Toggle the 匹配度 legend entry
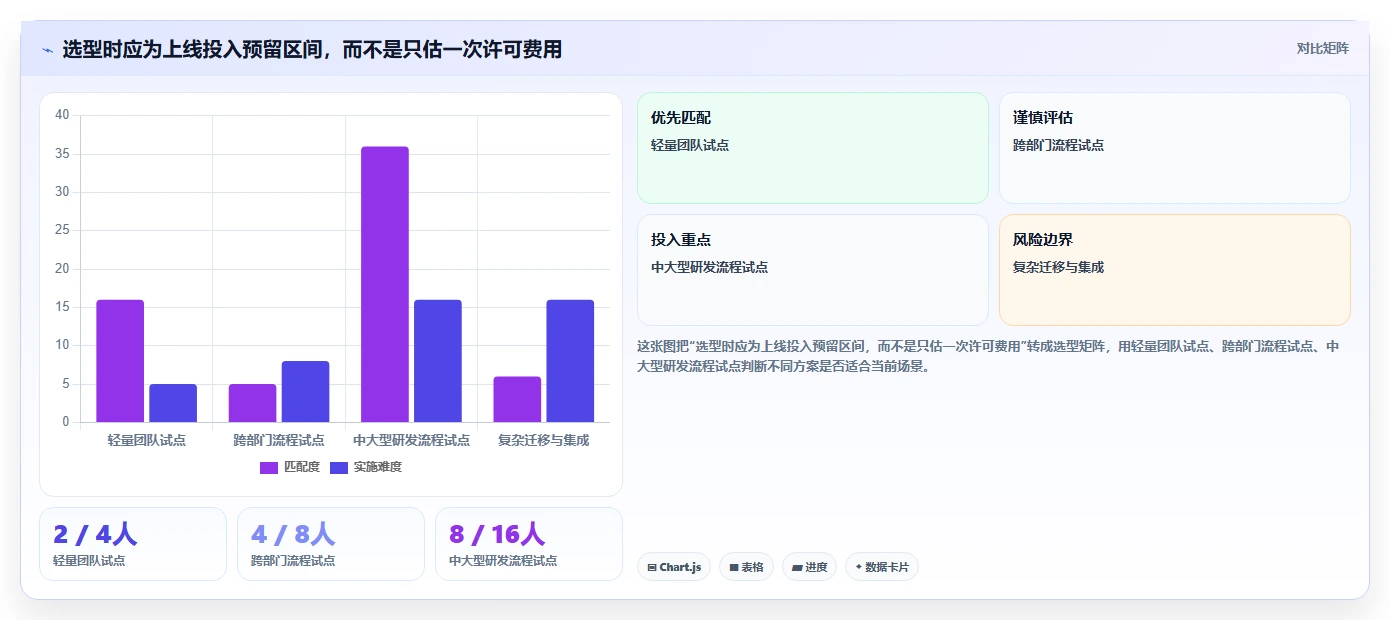The image size is (1390, 620). pyautogui.click(x=290, y=467)
